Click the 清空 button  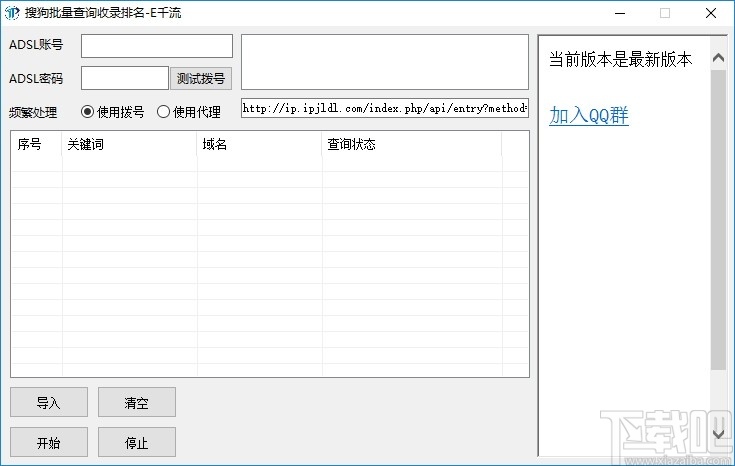click(137, 402)
